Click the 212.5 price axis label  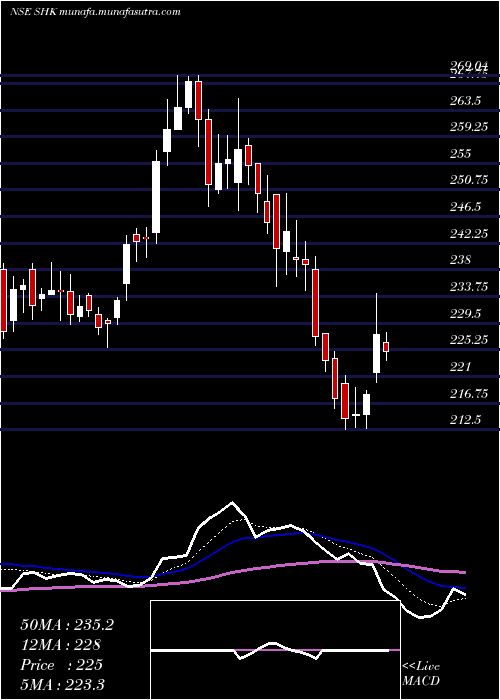coord(465,420)
